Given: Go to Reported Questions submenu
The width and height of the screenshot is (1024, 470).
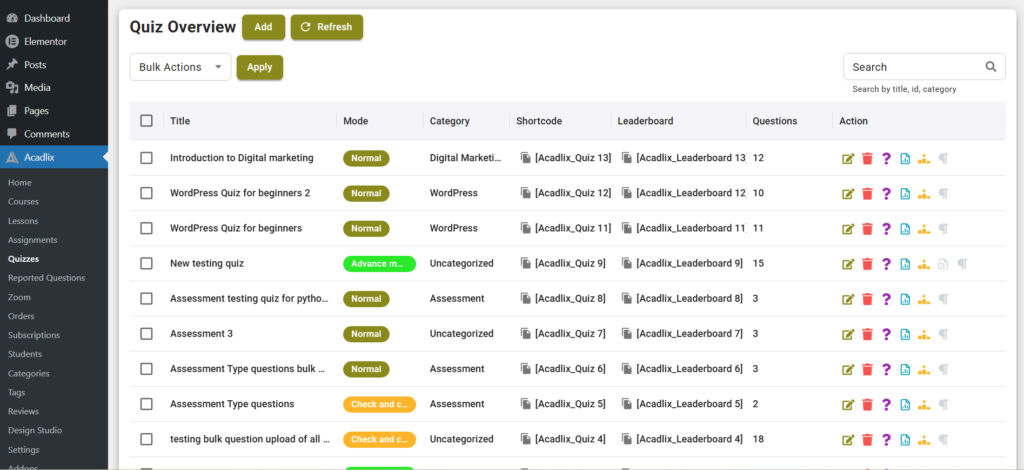Looking at the screenshot, I should (x=46, y=278).
